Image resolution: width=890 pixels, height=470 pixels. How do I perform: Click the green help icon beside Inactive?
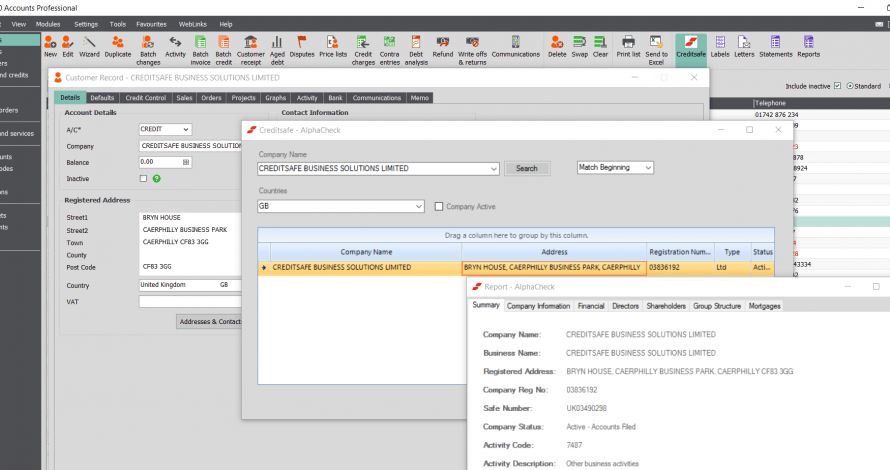157,178
